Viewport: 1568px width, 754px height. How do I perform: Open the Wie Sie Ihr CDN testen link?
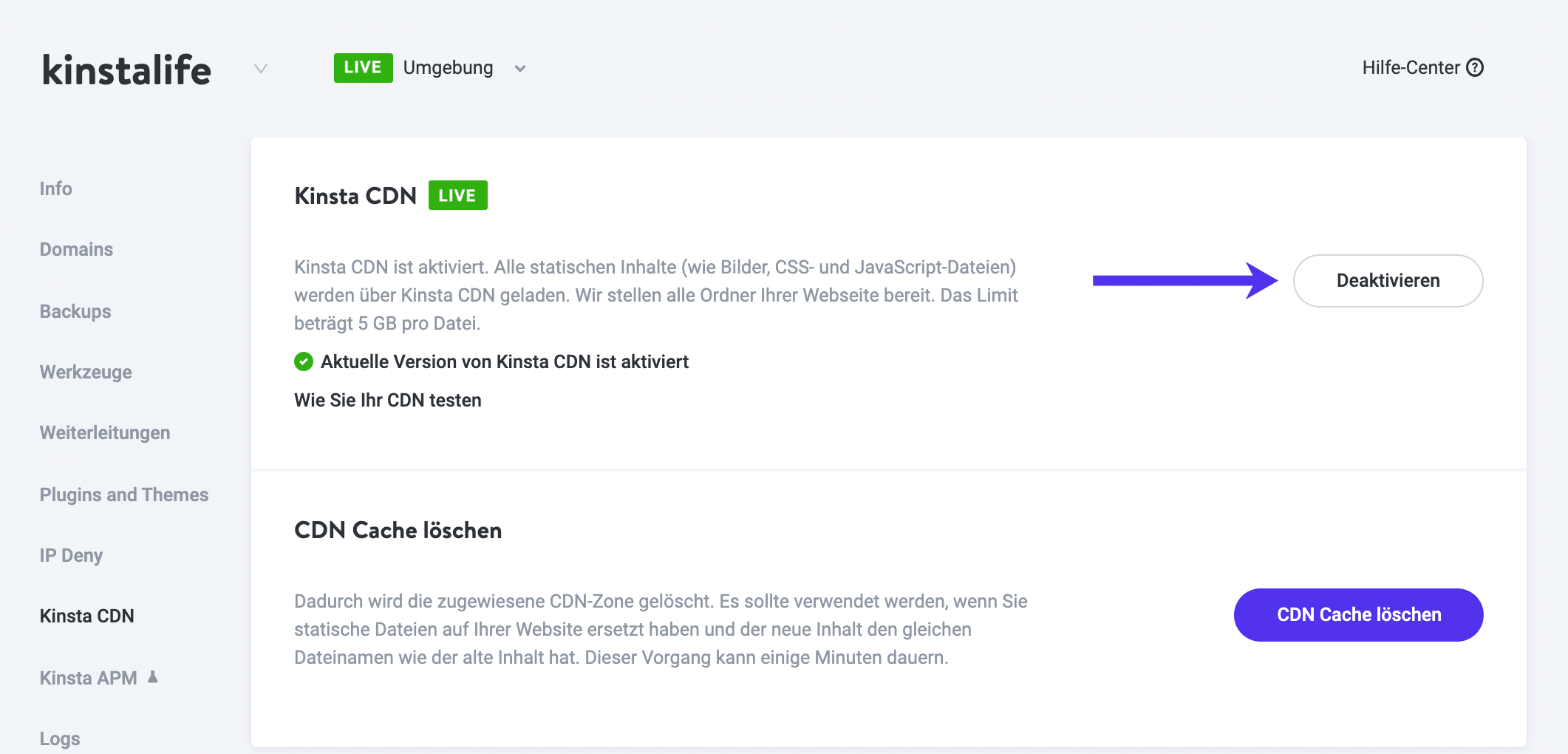coord(387,399)
